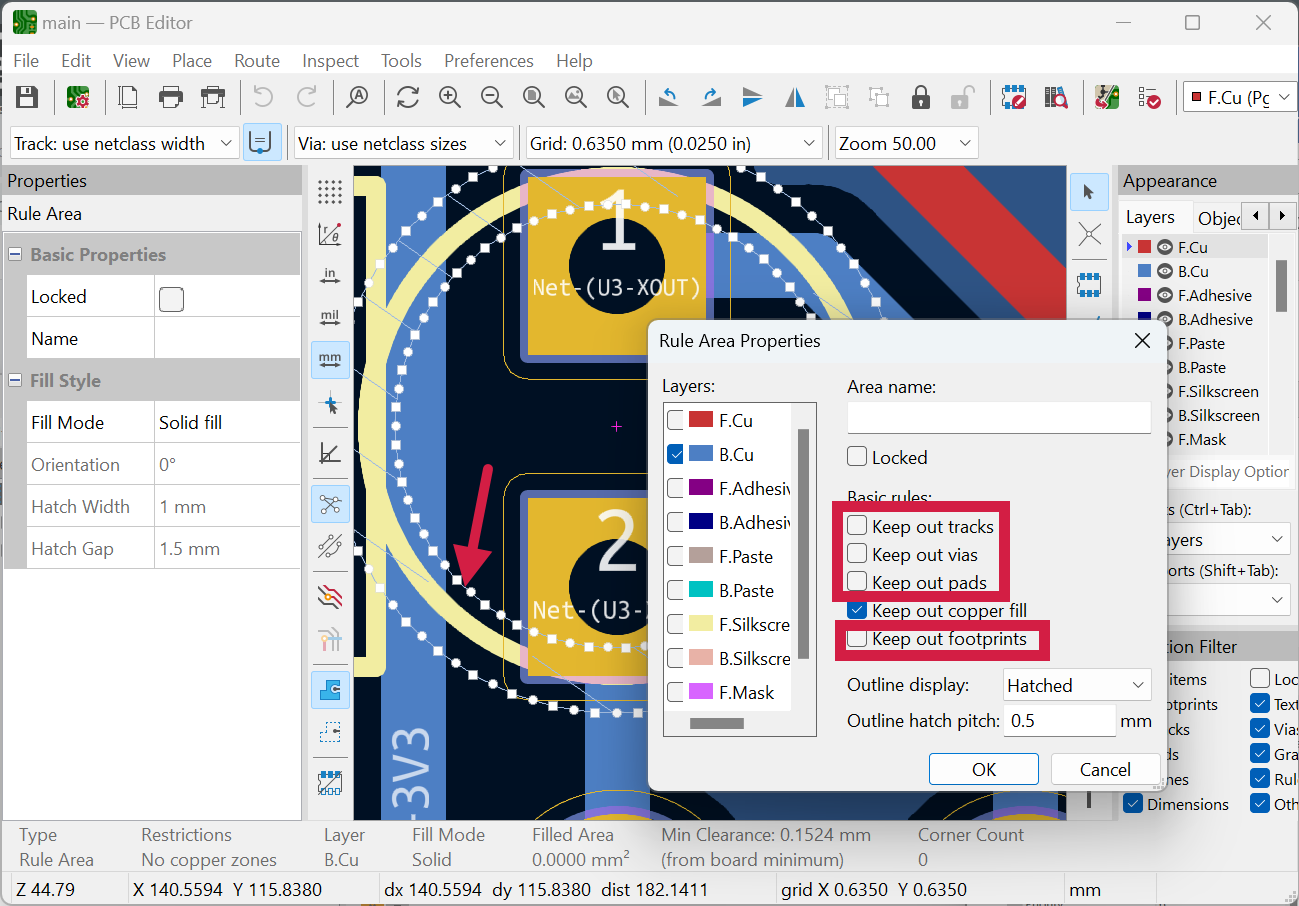Open the Preferences menu

489,61
